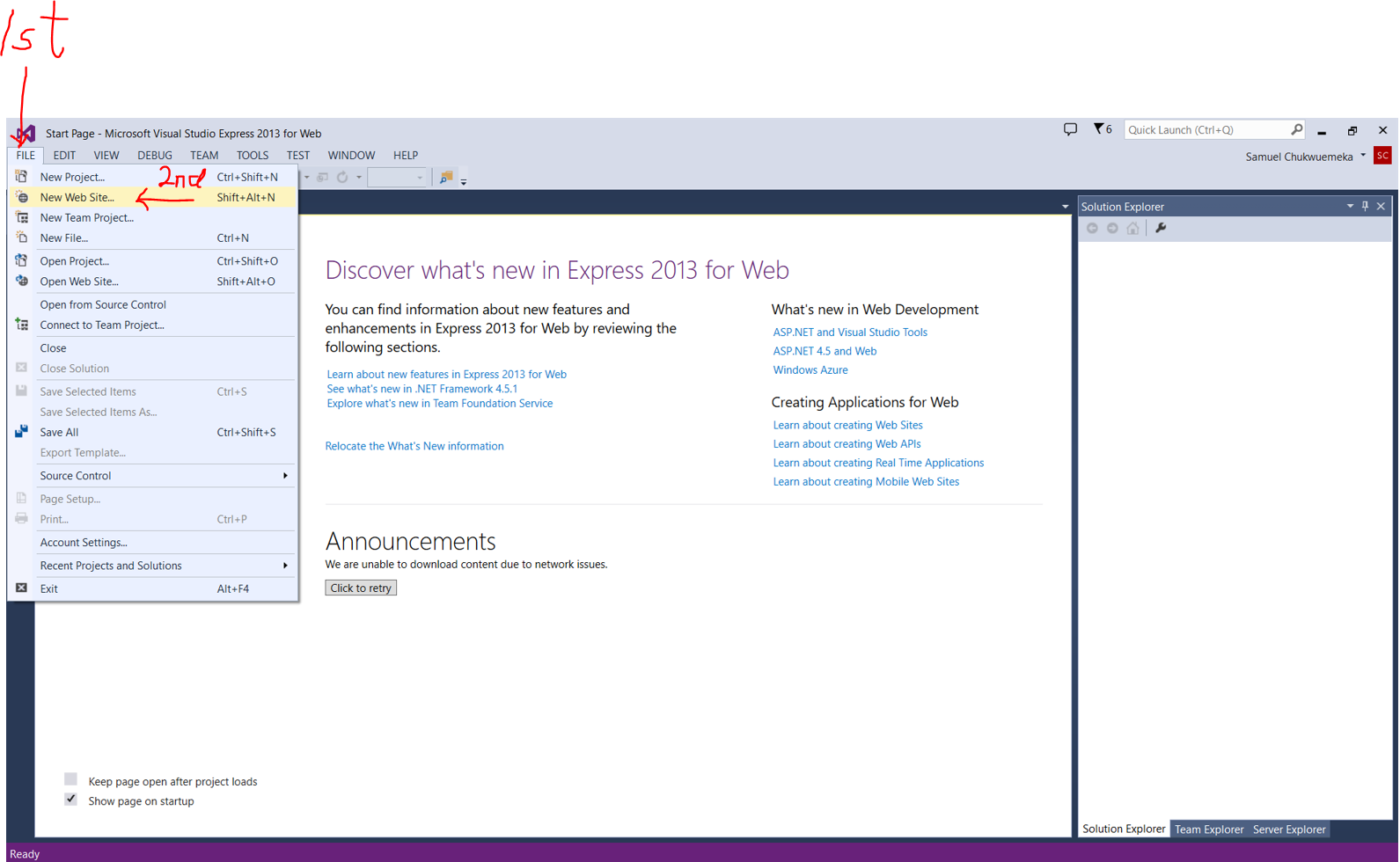Open the VIEW menu

(x=106, y=155)
